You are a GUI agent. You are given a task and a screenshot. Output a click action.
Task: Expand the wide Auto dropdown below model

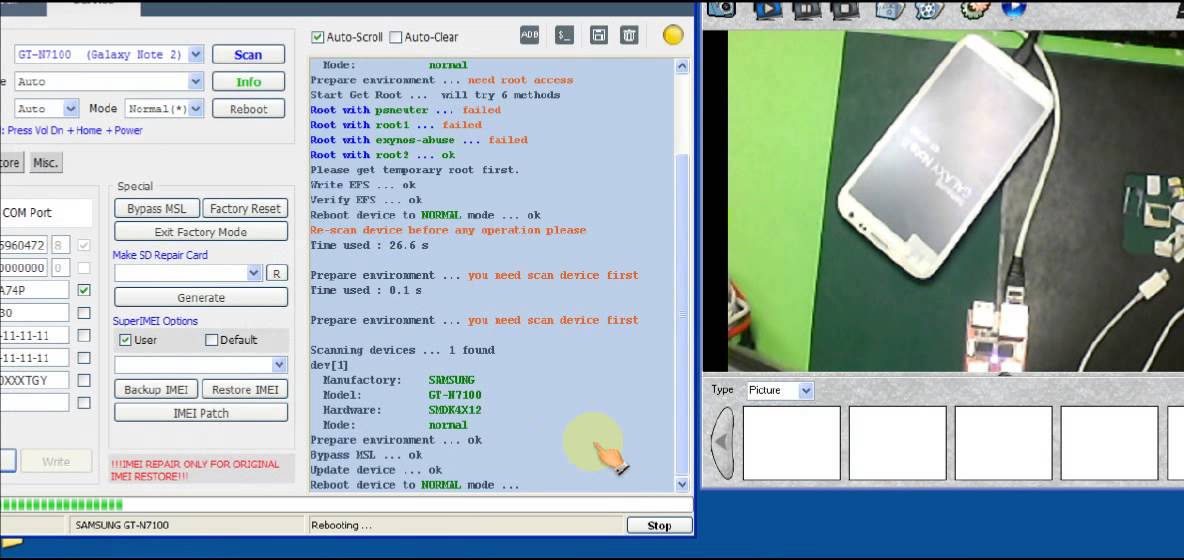coord(196,82)
